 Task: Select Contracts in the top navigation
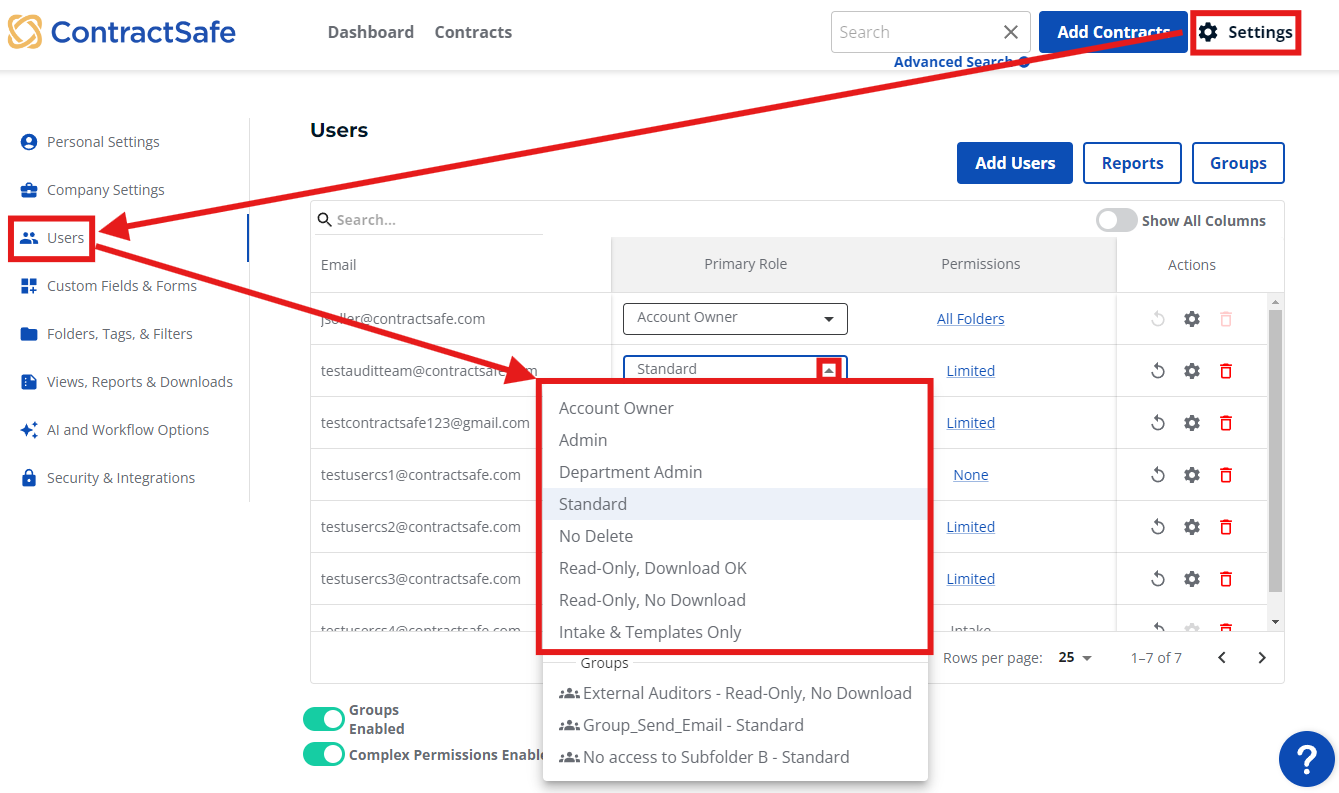pyautogui.click(x=472, y=31)
